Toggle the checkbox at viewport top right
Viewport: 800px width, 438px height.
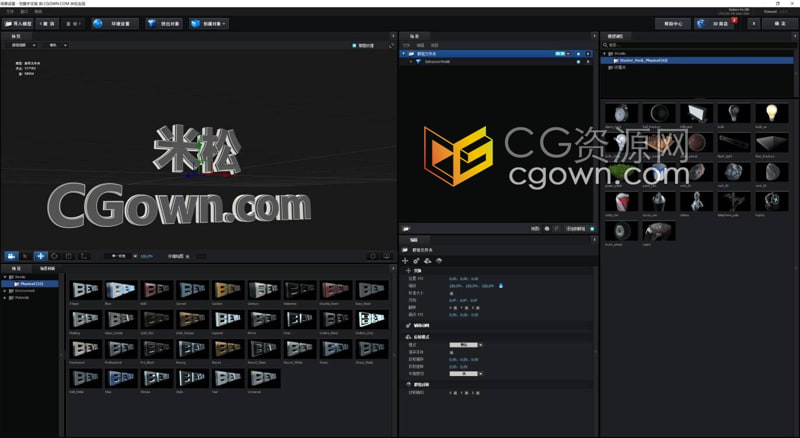[x=354, y=45]
